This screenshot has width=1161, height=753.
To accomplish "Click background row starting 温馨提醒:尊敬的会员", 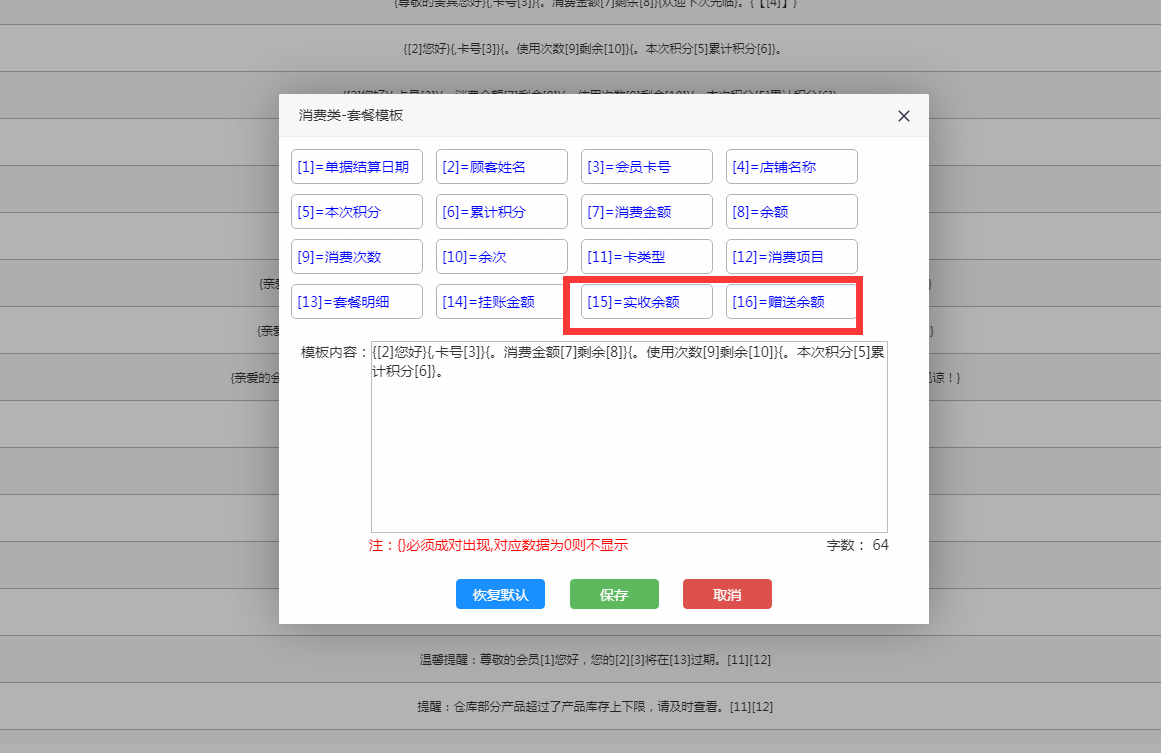I will click(x=595, y=660).
